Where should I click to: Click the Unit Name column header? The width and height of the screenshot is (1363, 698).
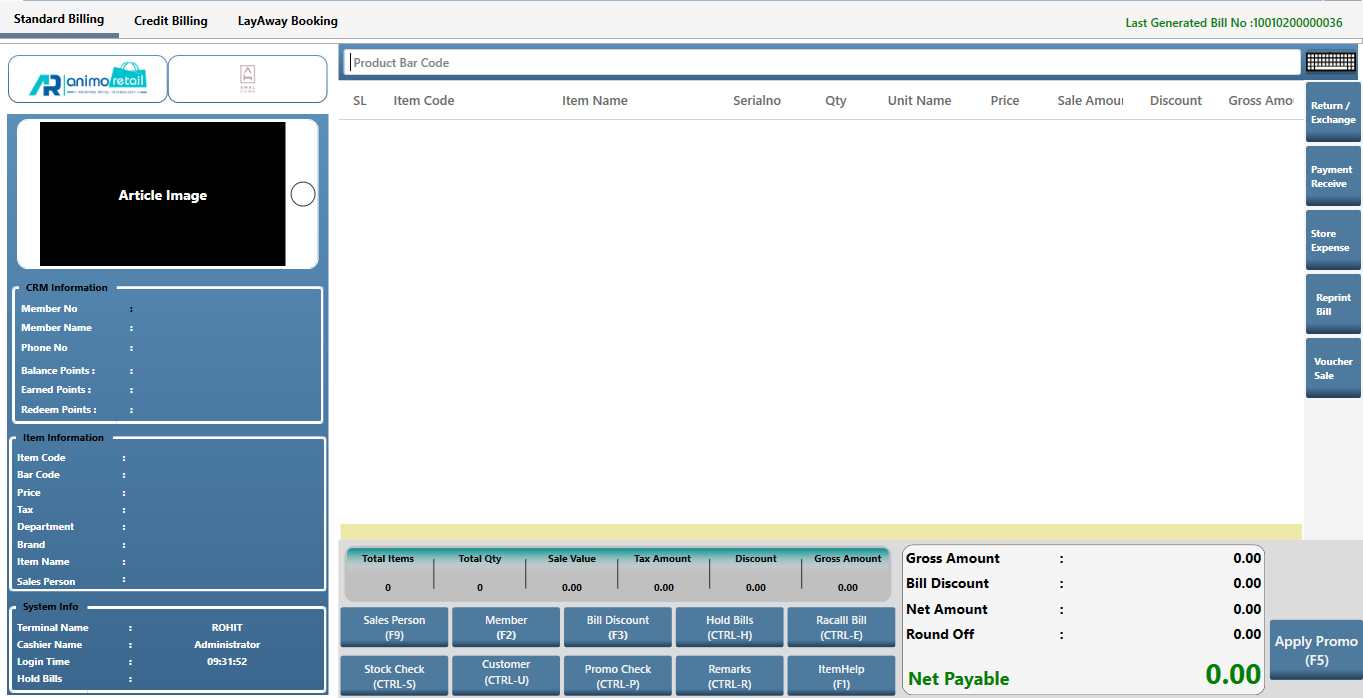click(x=920, y=100)
